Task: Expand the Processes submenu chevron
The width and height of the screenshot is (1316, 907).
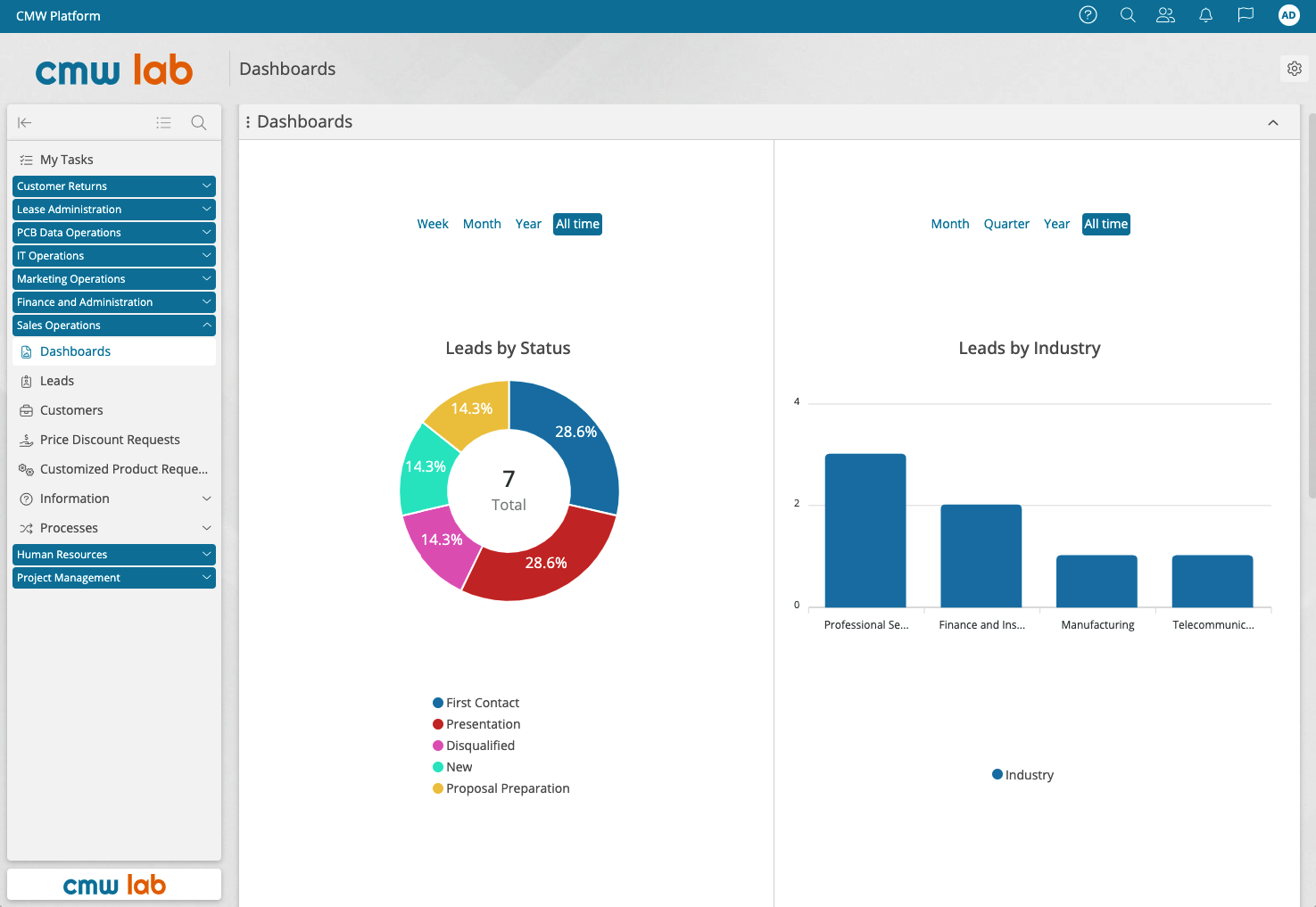Action: point(207,528)
